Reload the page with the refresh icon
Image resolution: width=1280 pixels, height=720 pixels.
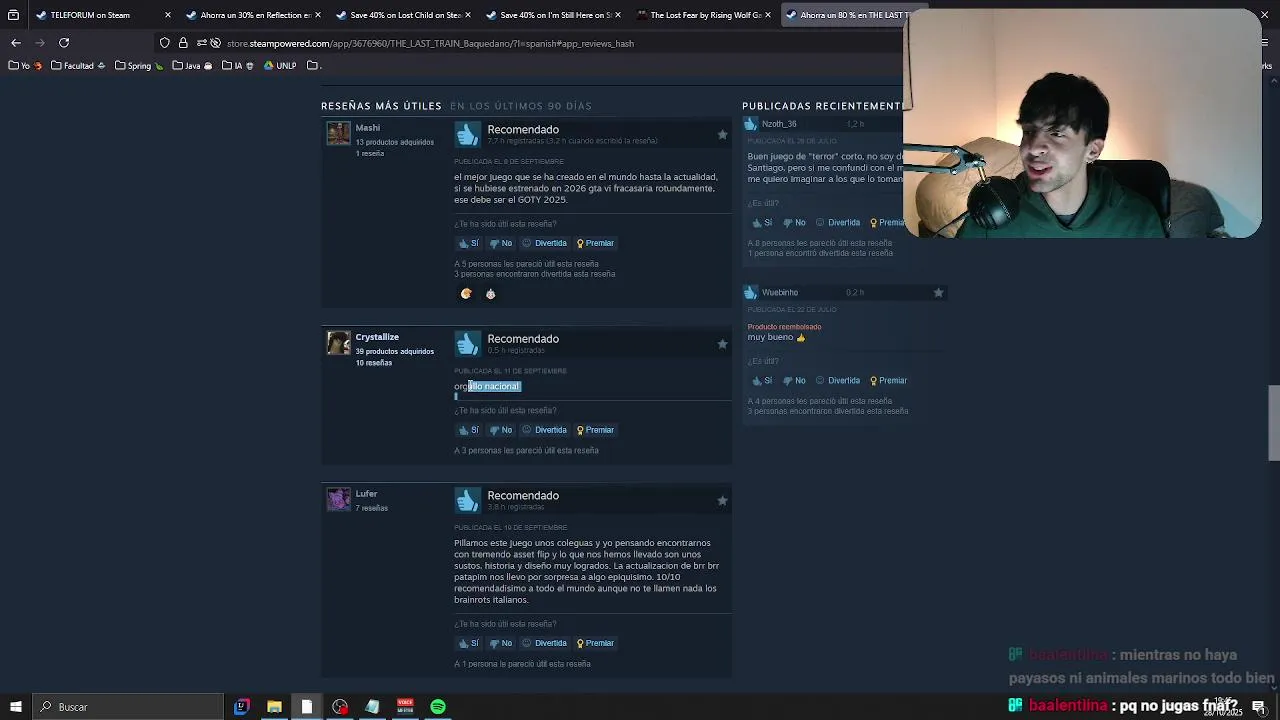[64, 43]
